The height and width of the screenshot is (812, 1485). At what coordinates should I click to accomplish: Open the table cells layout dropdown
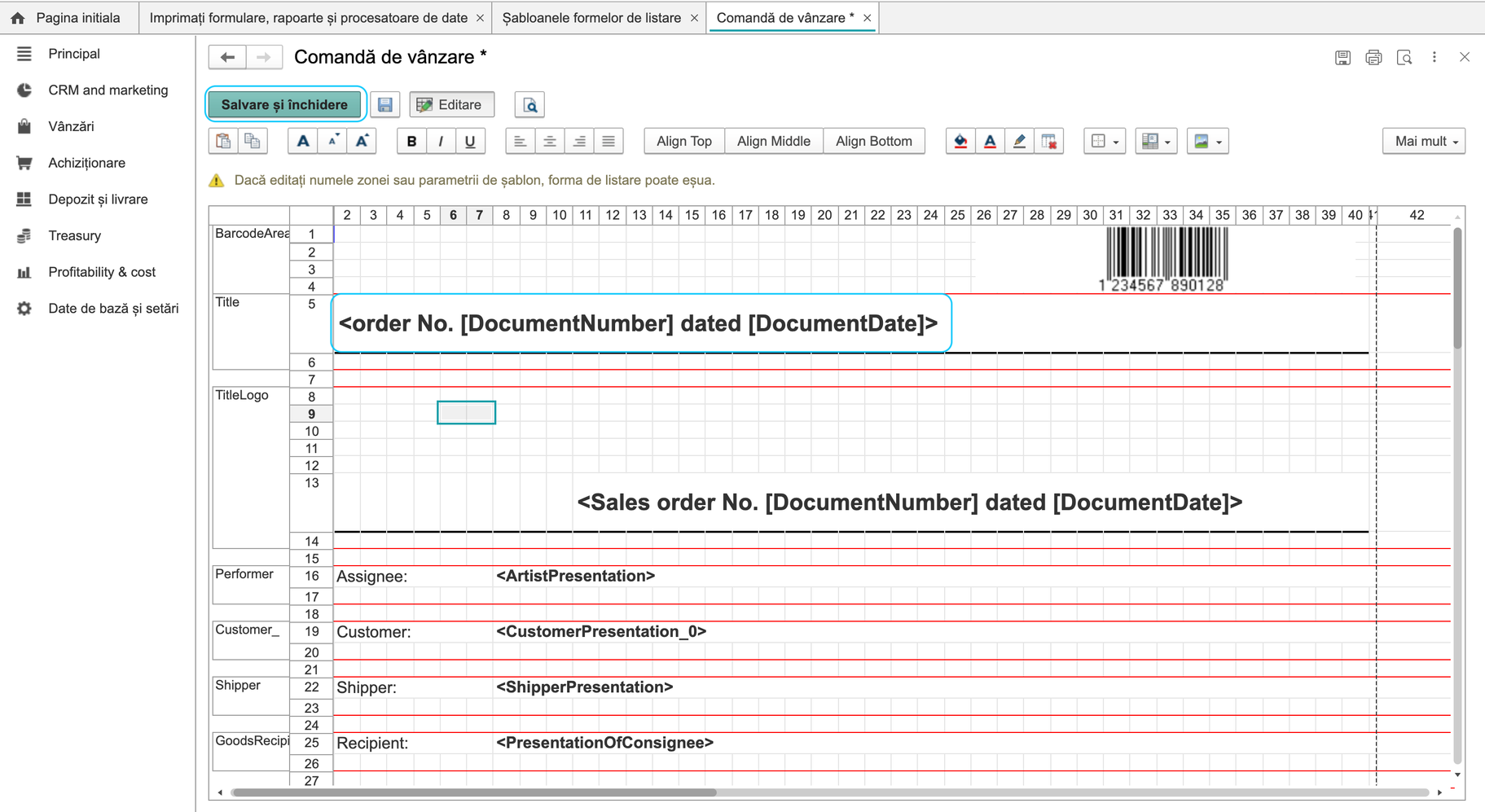[x=1156, y=141]
